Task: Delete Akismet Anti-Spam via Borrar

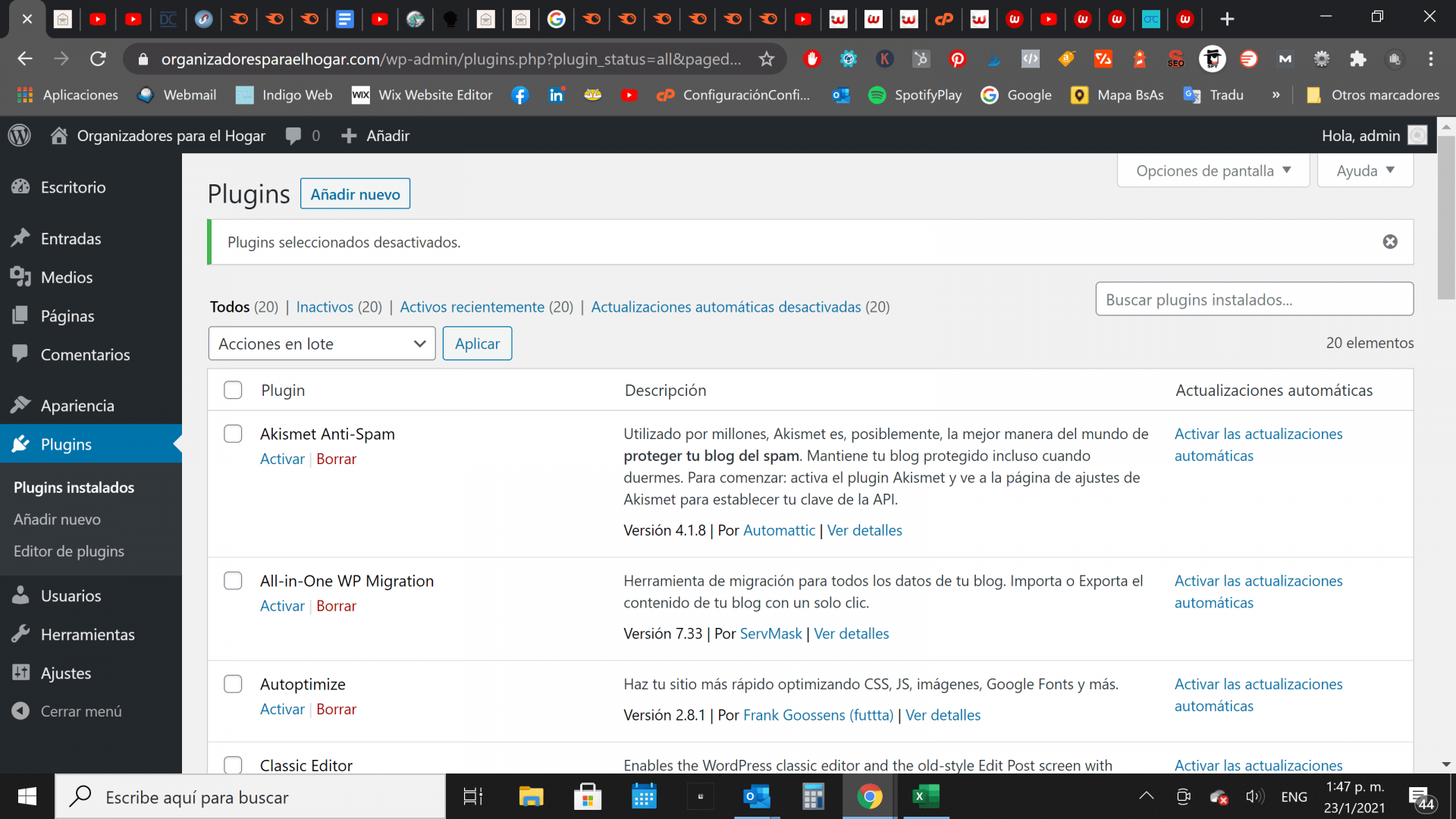Action: coord(336,460)
